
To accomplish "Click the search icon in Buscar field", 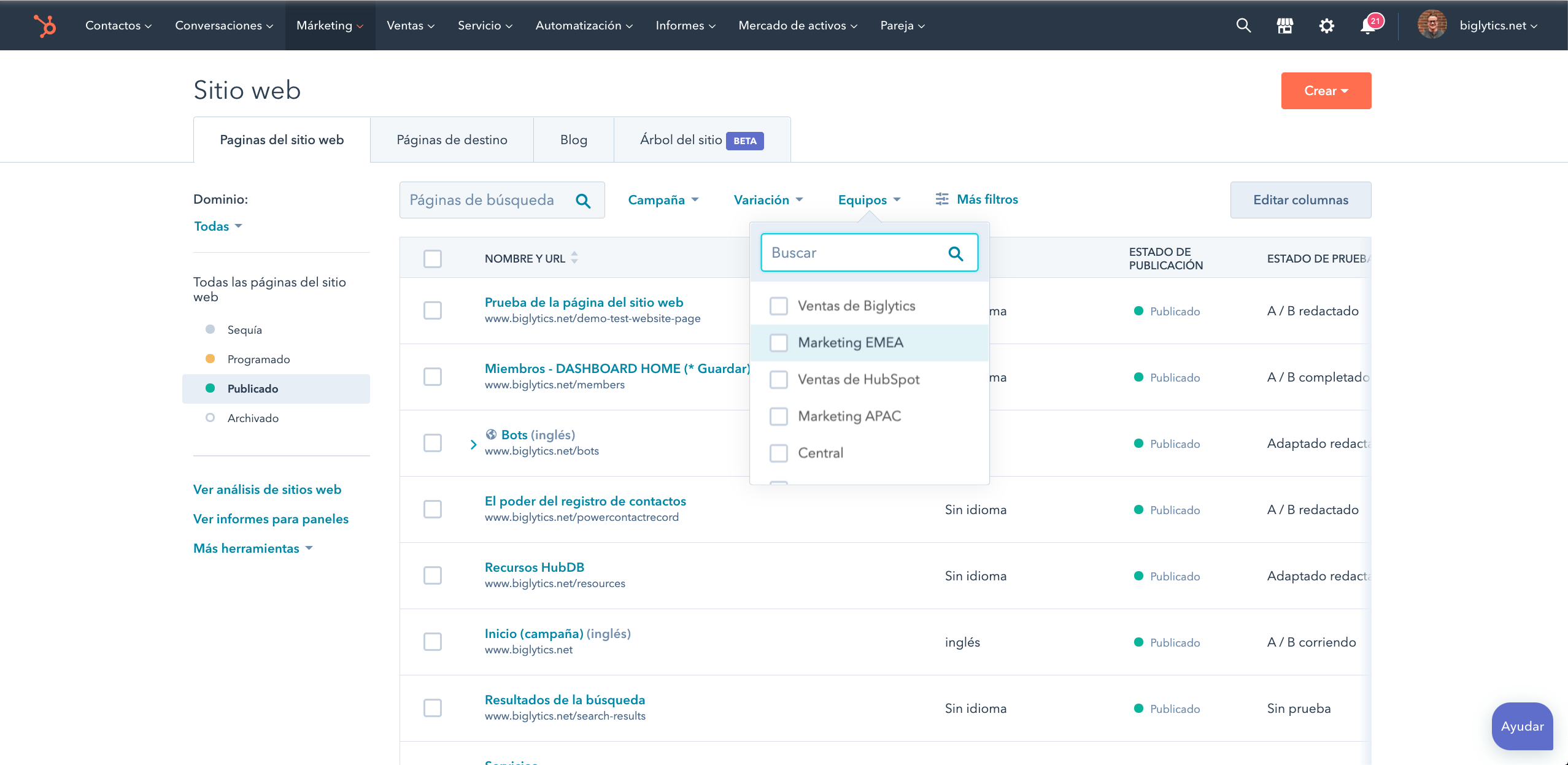I will click(x=956, y=253).
